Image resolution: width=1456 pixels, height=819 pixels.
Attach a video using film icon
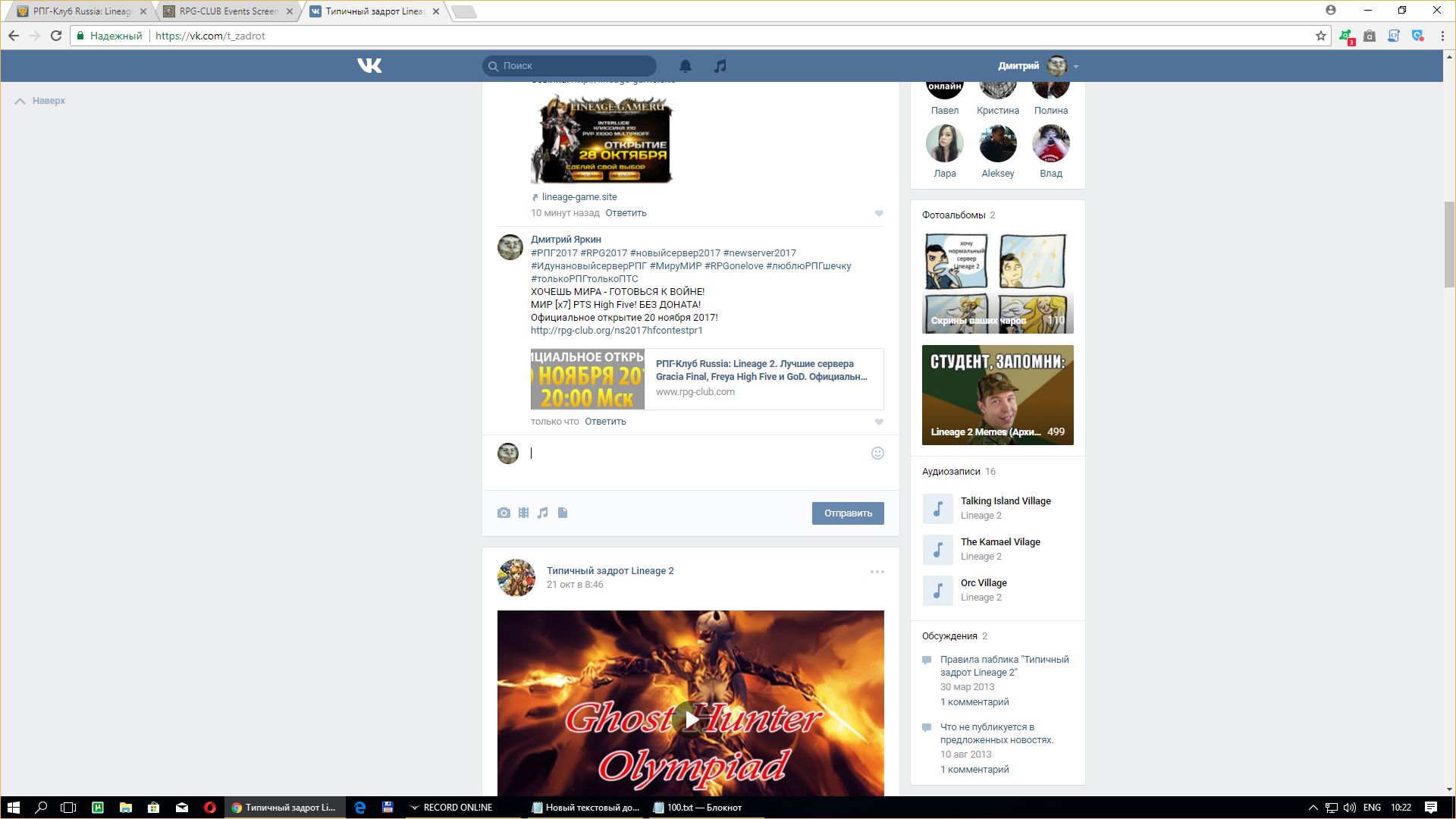tap(523, 513)
